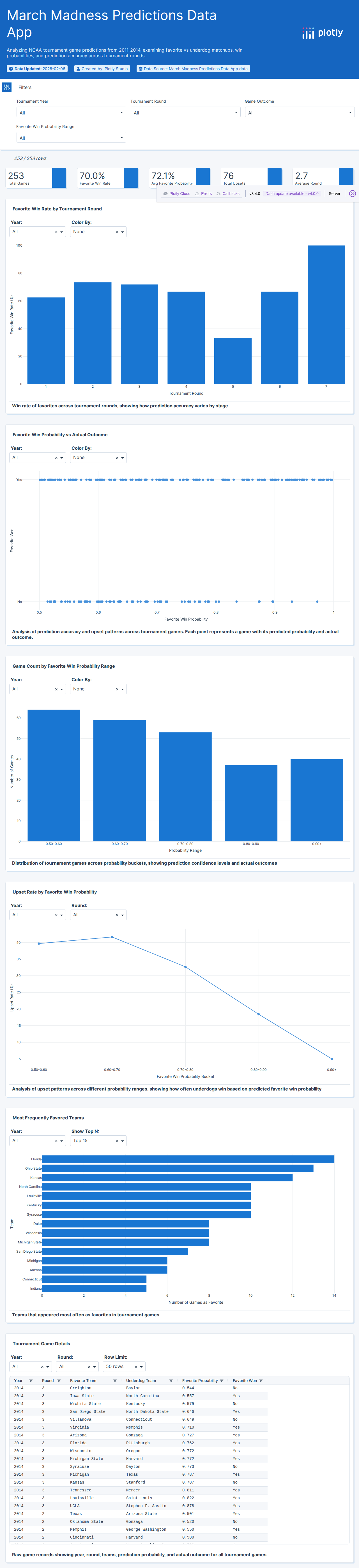
Task: Expand Year dropdown in Favorite Win Rate chart
Action: pyautogui.click(x=61, y=232)
